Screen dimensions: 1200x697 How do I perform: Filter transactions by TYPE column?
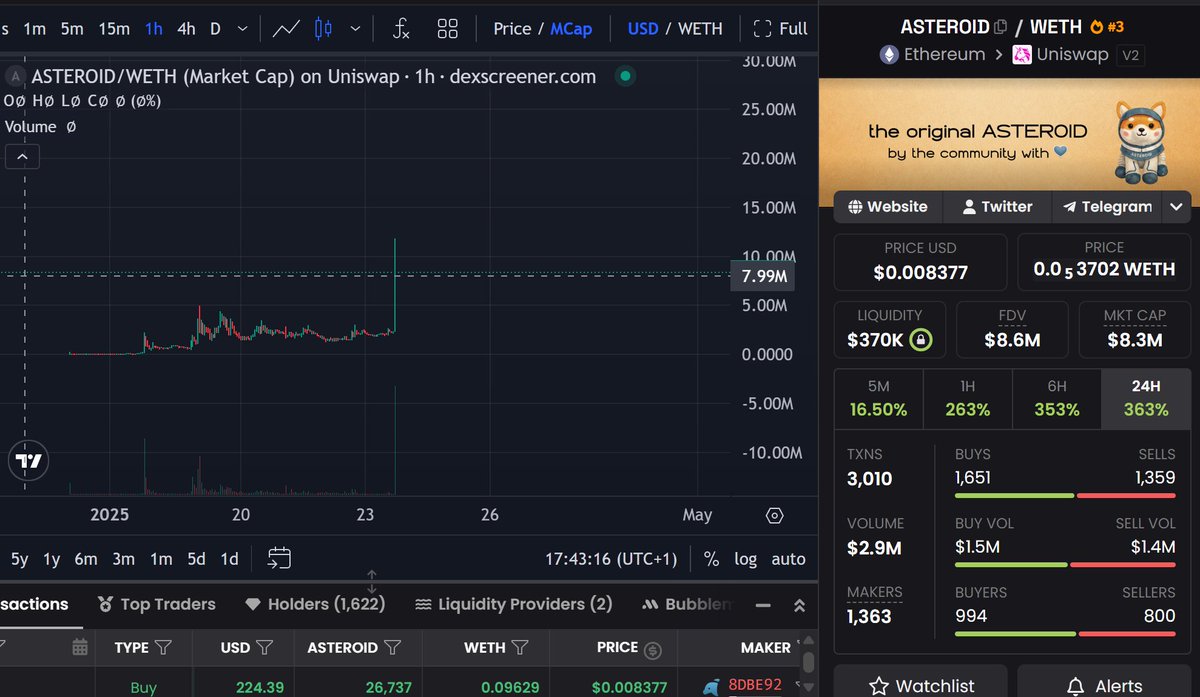(163, 648)
